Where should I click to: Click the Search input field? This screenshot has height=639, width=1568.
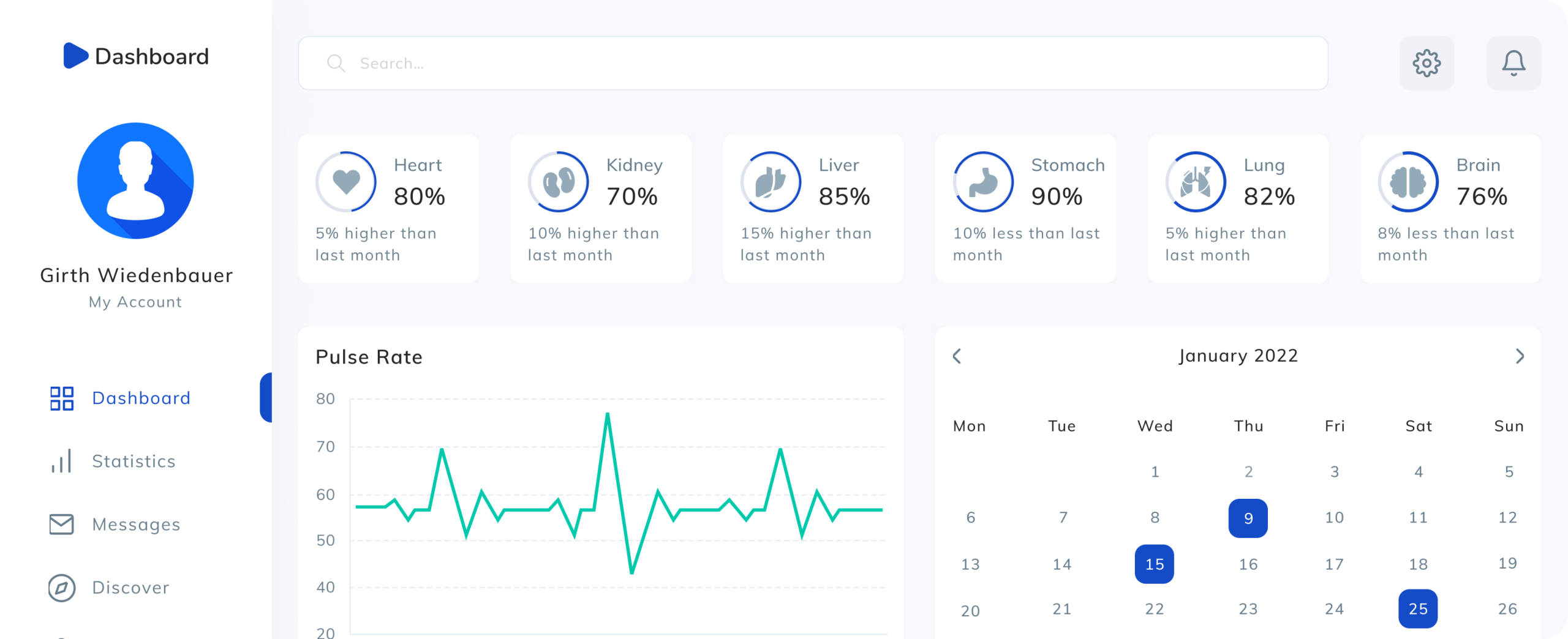pyautogui.click(x=812, y=63)
